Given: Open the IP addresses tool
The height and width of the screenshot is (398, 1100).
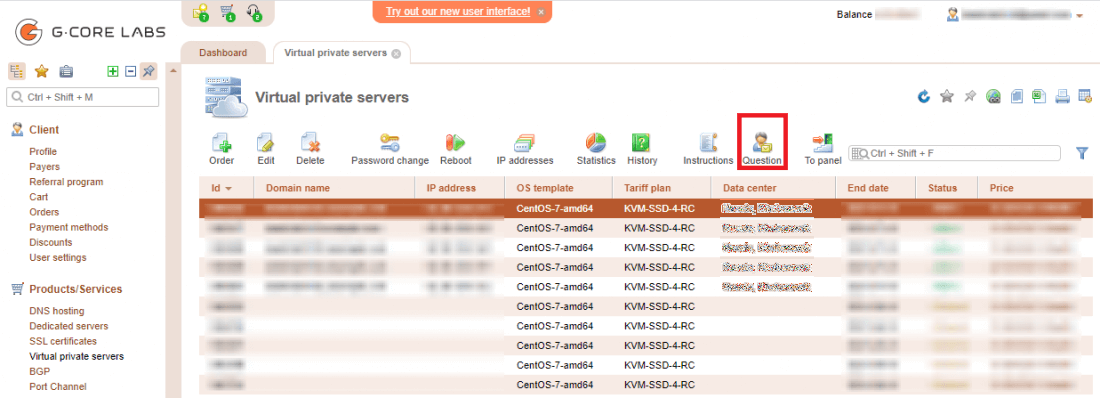Looking at the screenshot, I should click(525, 150).
